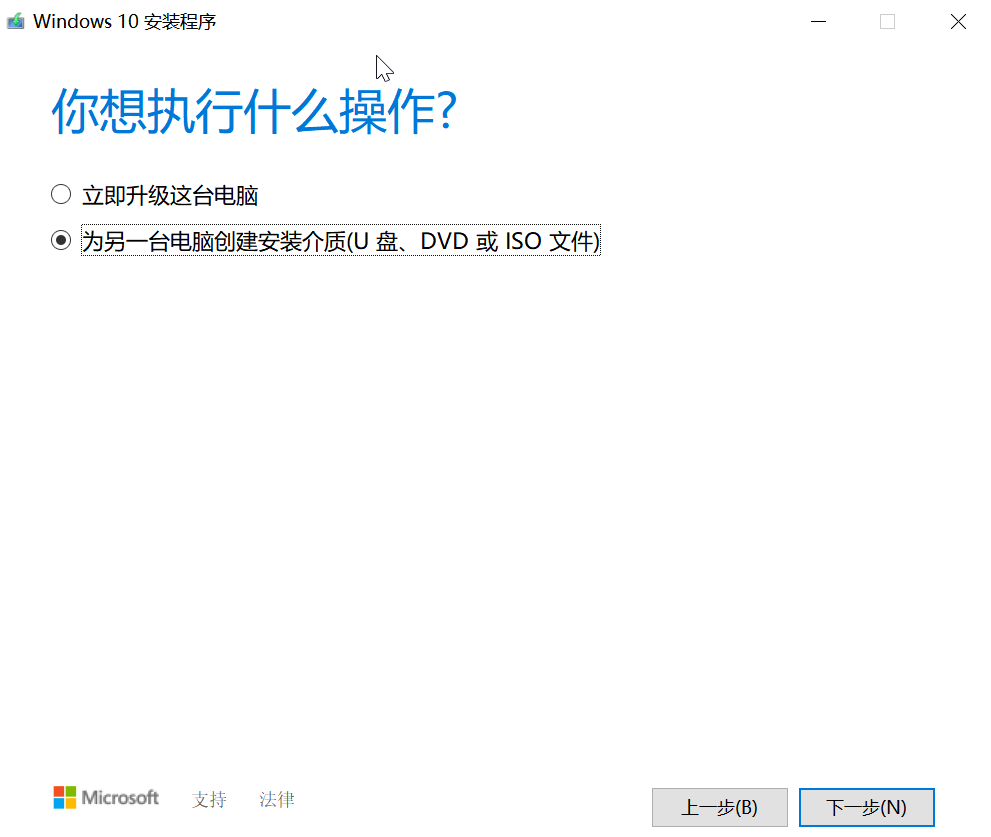Click the Windows 10 安装程序 title text
The image size is (991, 837).
[x=125, y=21]
